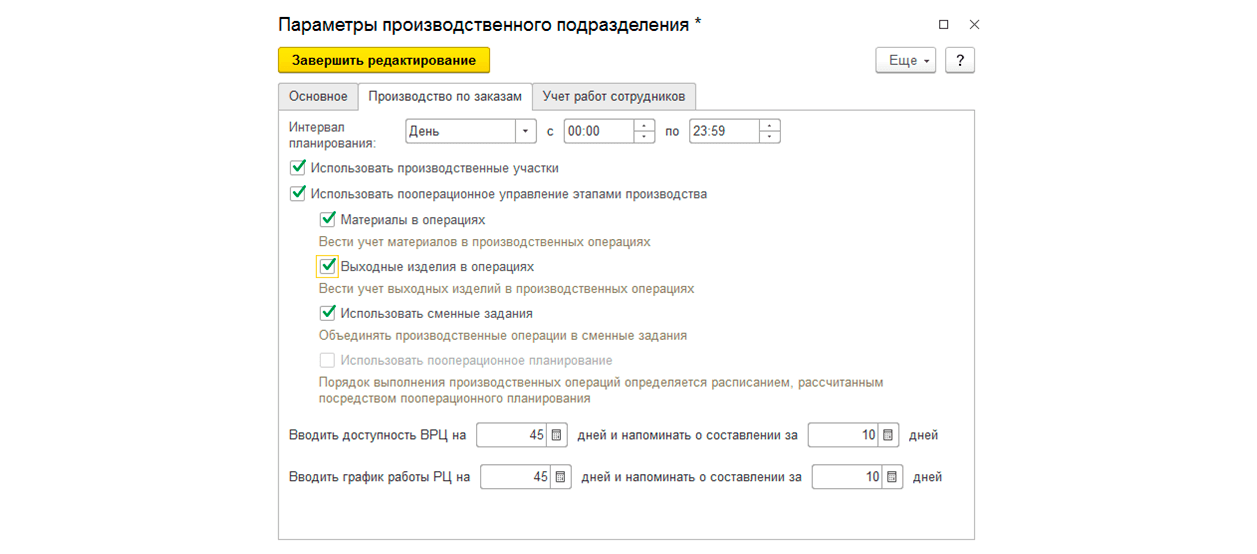Click the question mark help button
The height and width of the screenshot is (554, 1257).
click(x=959, y=60)
